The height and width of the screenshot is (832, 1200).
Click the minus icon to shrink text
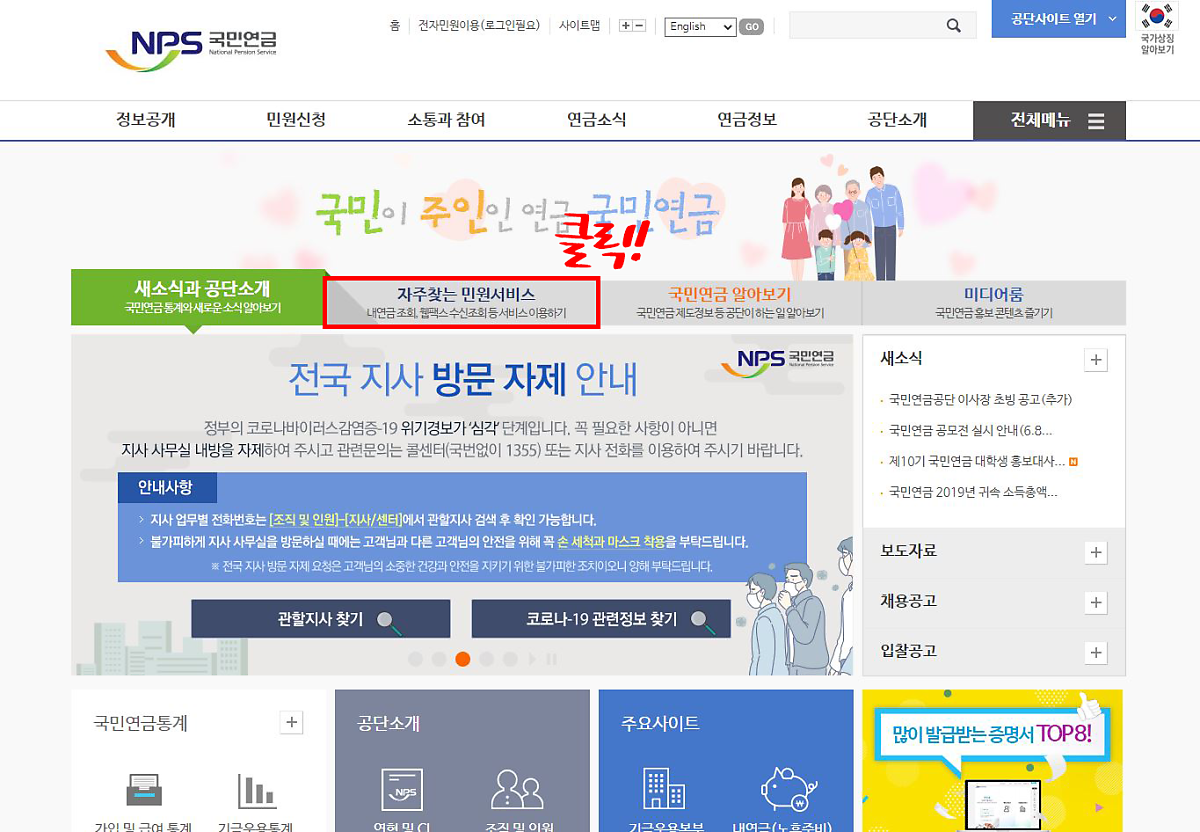pyautogui.click(x=639, y=26)
